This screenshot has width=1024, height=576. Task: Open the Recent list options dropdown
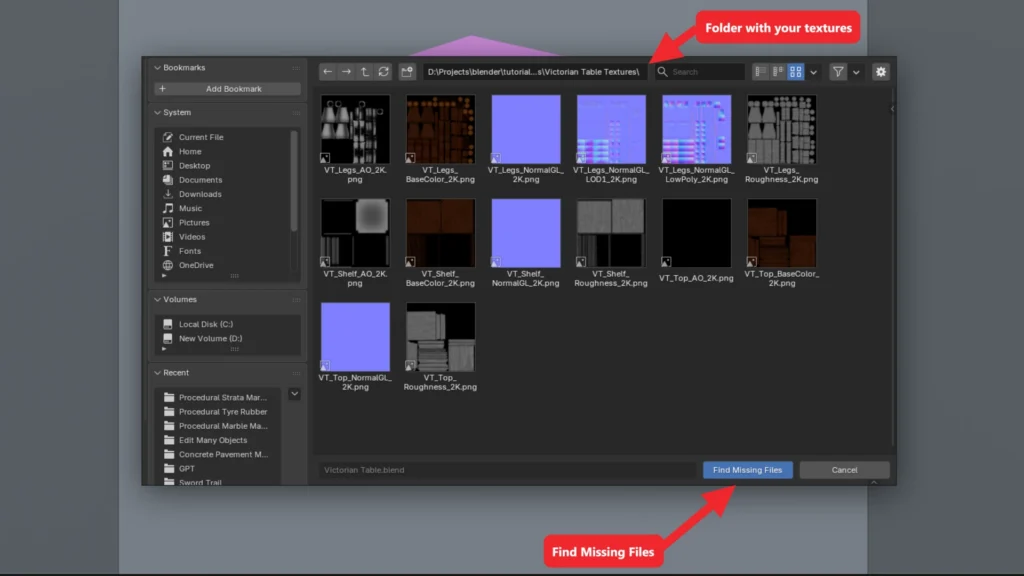(x=295, y=394)
